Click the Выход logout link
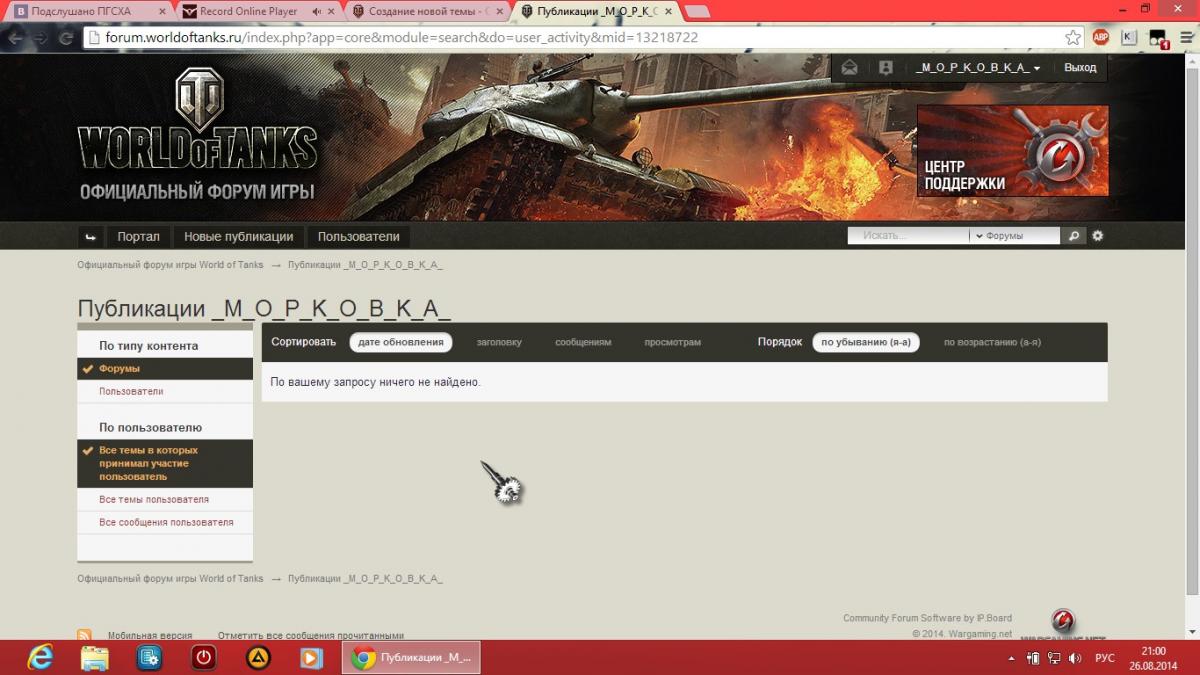 tap(1080, 68)
